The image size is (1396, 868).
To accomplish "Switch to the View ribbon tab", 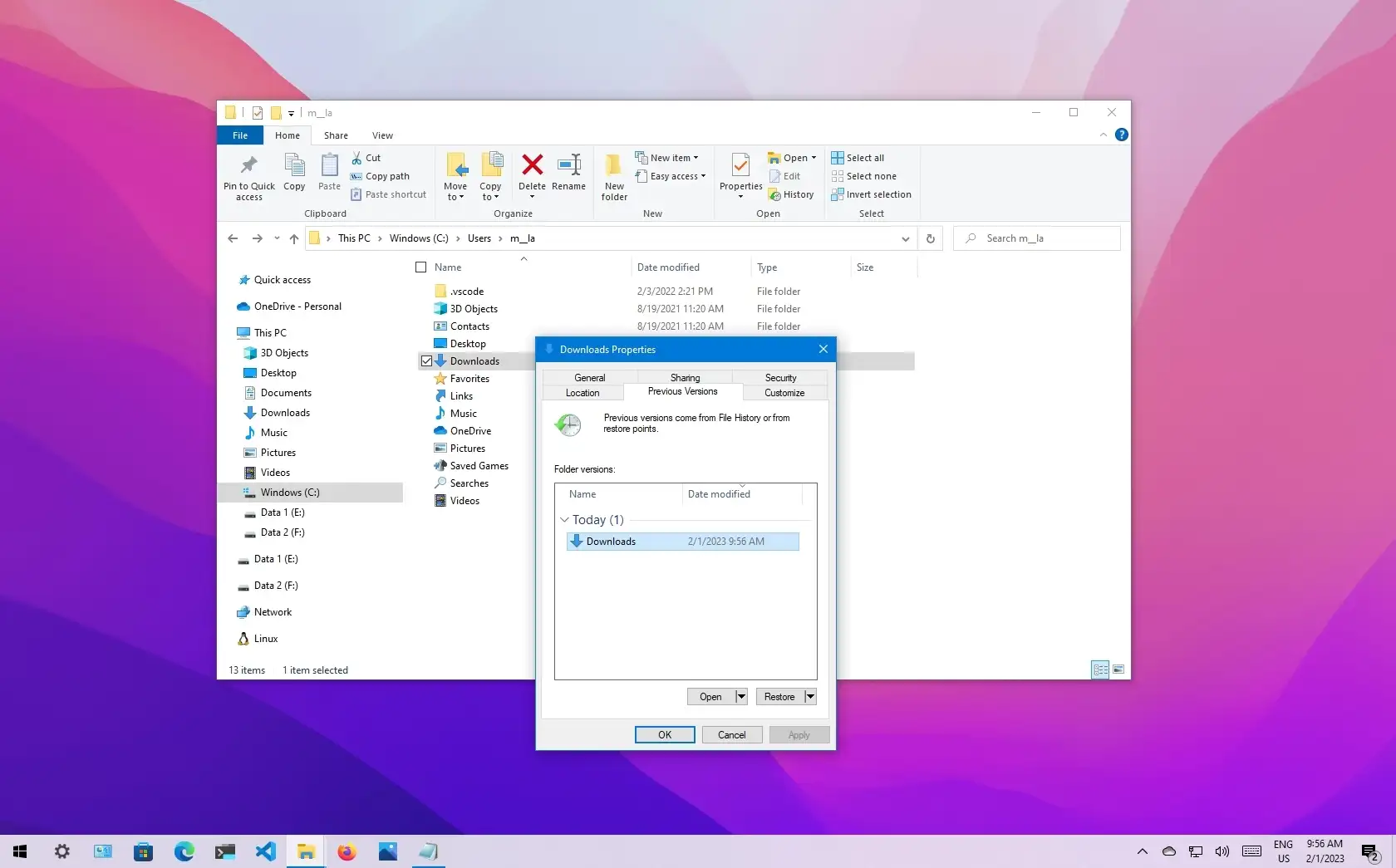I will click(382, 135).
